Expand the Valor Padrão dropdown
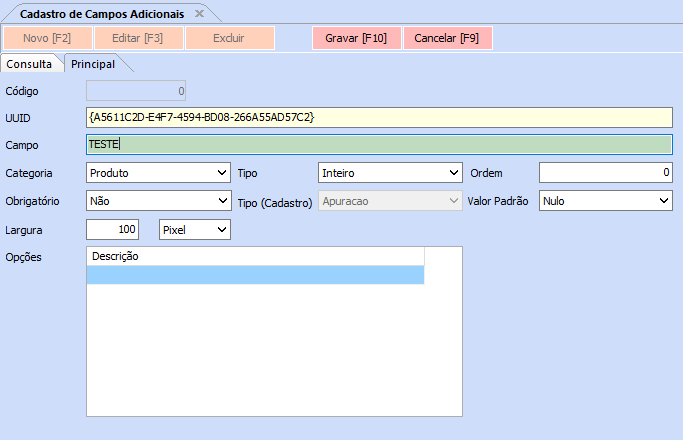 click(605, 201)
